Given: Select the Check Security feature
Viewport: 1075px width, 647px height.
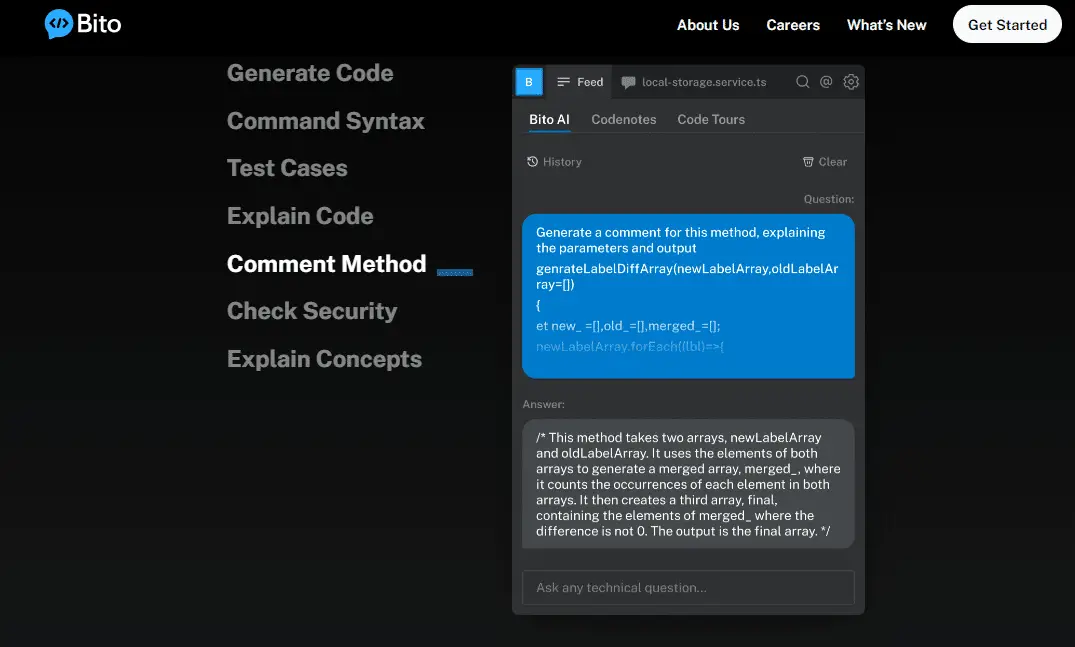Looking at the screenshot, I should [312, 311].
